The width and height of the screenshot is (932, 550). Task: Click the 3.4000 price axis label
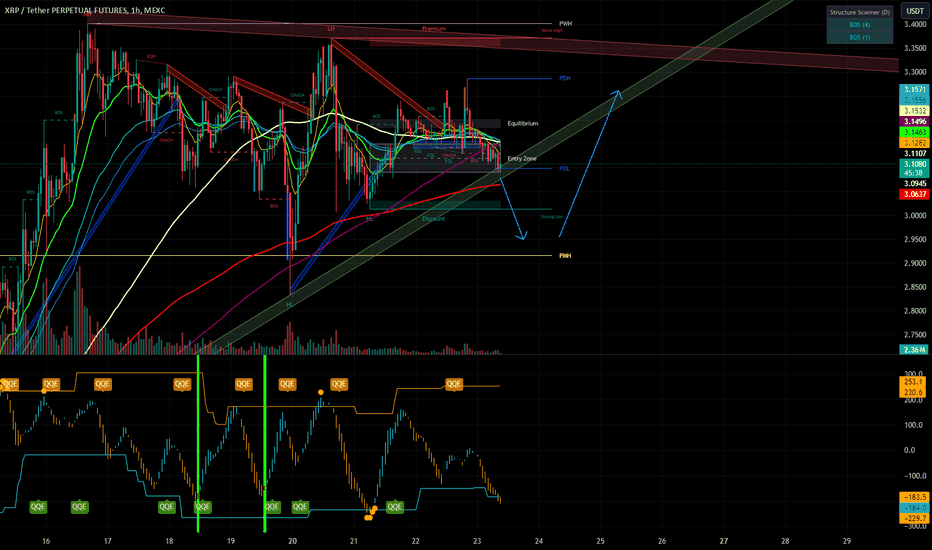[915, 24]
